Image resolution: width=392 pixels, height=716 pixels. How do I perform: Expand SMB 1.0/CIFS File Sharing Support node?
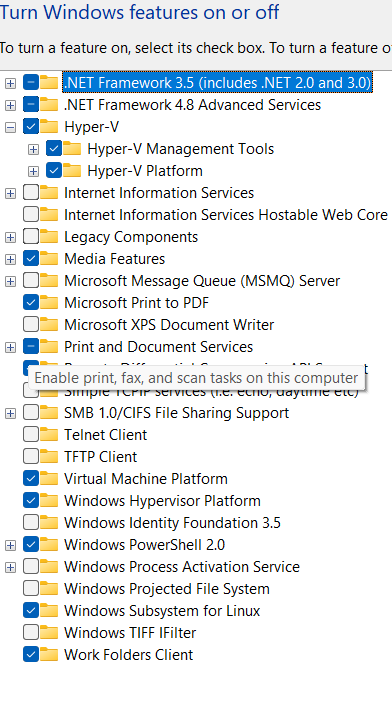click(x=10, y=413)
